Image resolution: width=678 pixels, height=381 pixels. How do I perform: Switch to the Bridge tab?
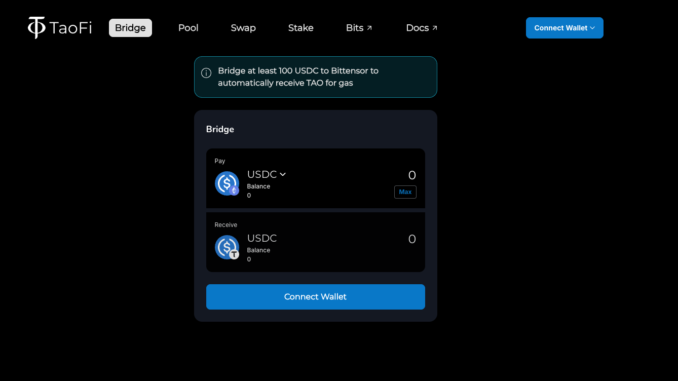click(130, 28)
